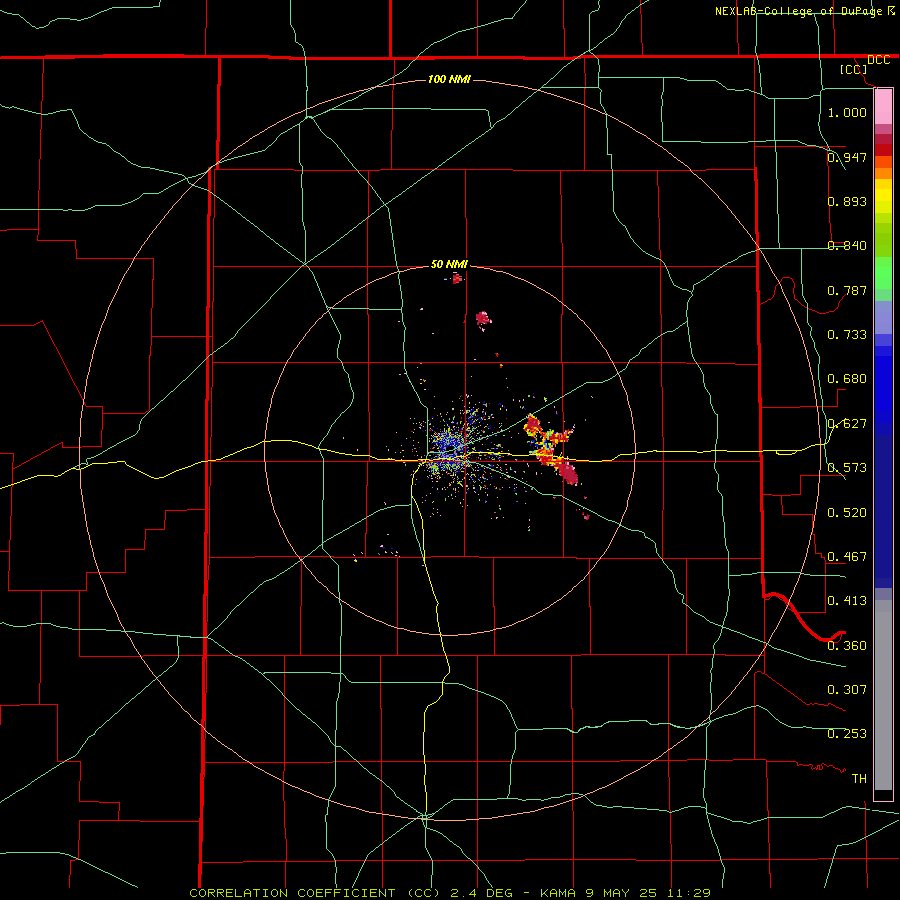Click the 0.680 legend value

coord(847,379)
